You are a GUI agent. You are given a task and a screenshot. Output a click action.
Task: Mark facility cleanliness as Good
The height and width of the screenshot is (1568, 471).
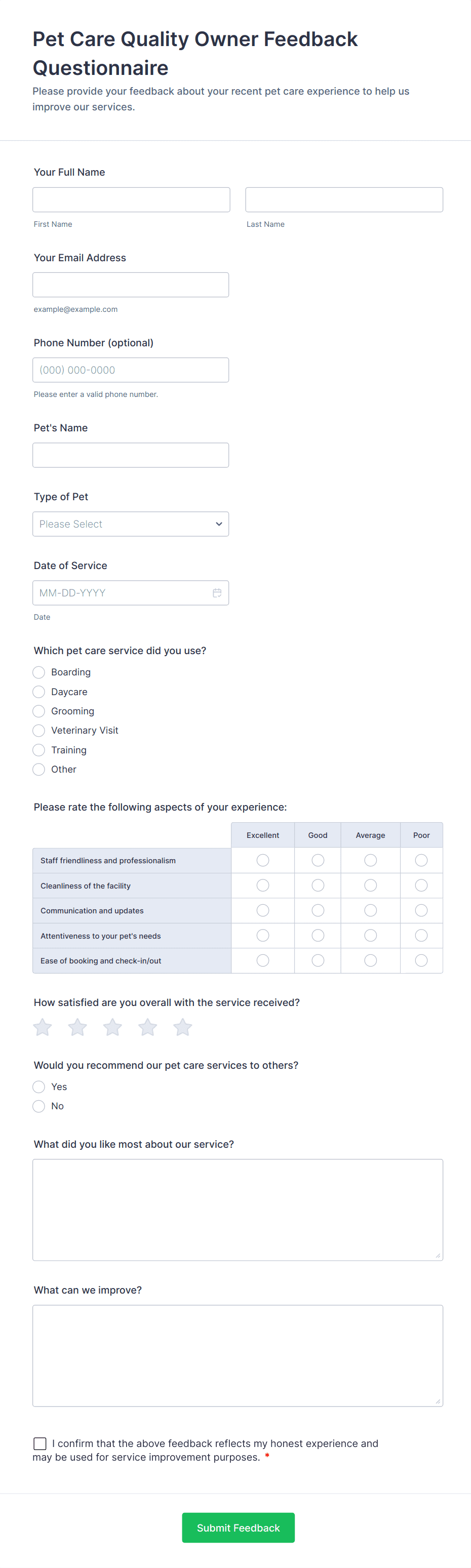click(318, 885)
